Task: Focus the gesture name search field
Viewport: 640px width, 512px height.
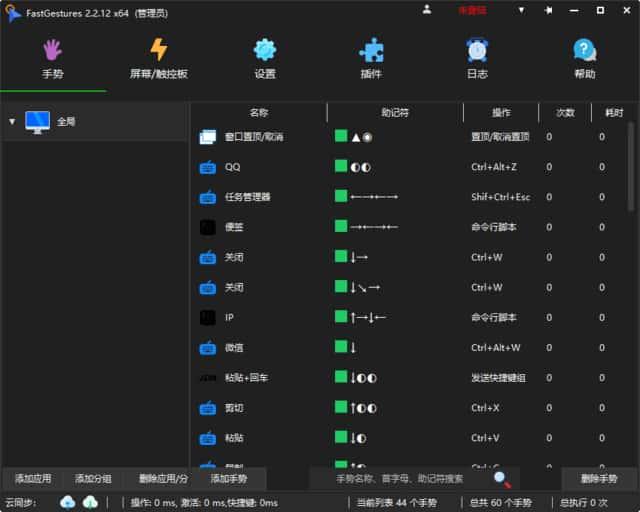Action: pos(400,479)
